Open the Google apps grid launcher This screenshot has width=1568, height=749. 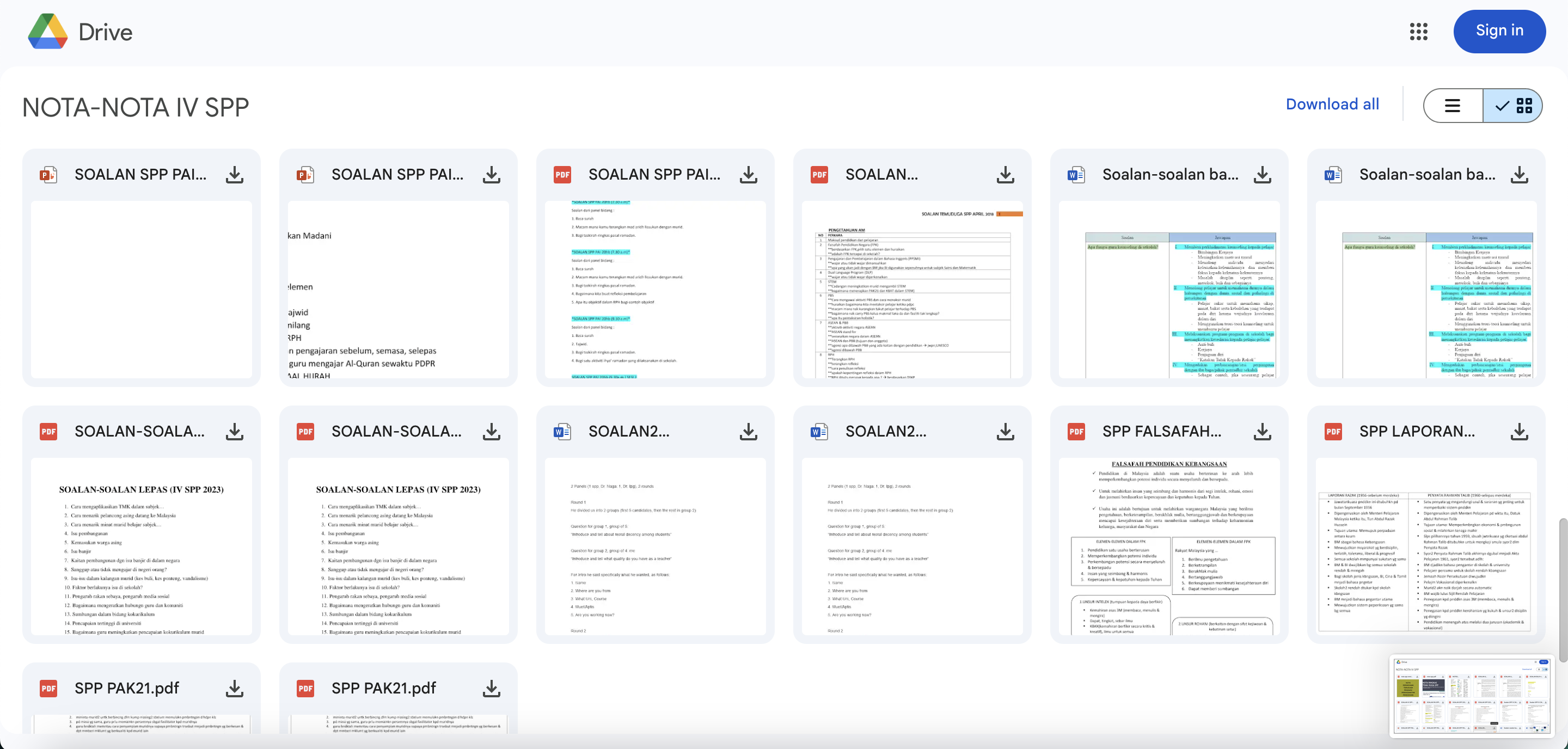point(1418,32)
